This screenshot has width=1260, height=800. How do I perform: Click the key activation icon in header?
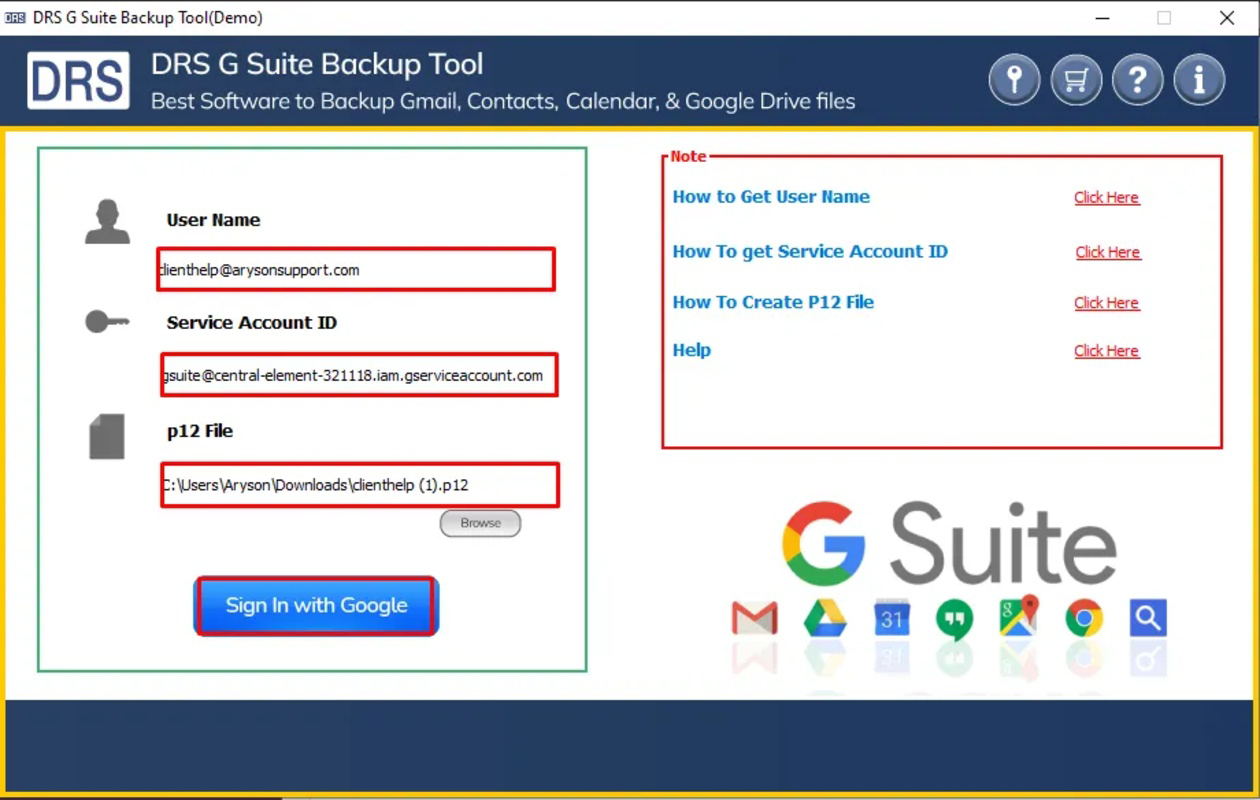click(x=1014, y=79)
